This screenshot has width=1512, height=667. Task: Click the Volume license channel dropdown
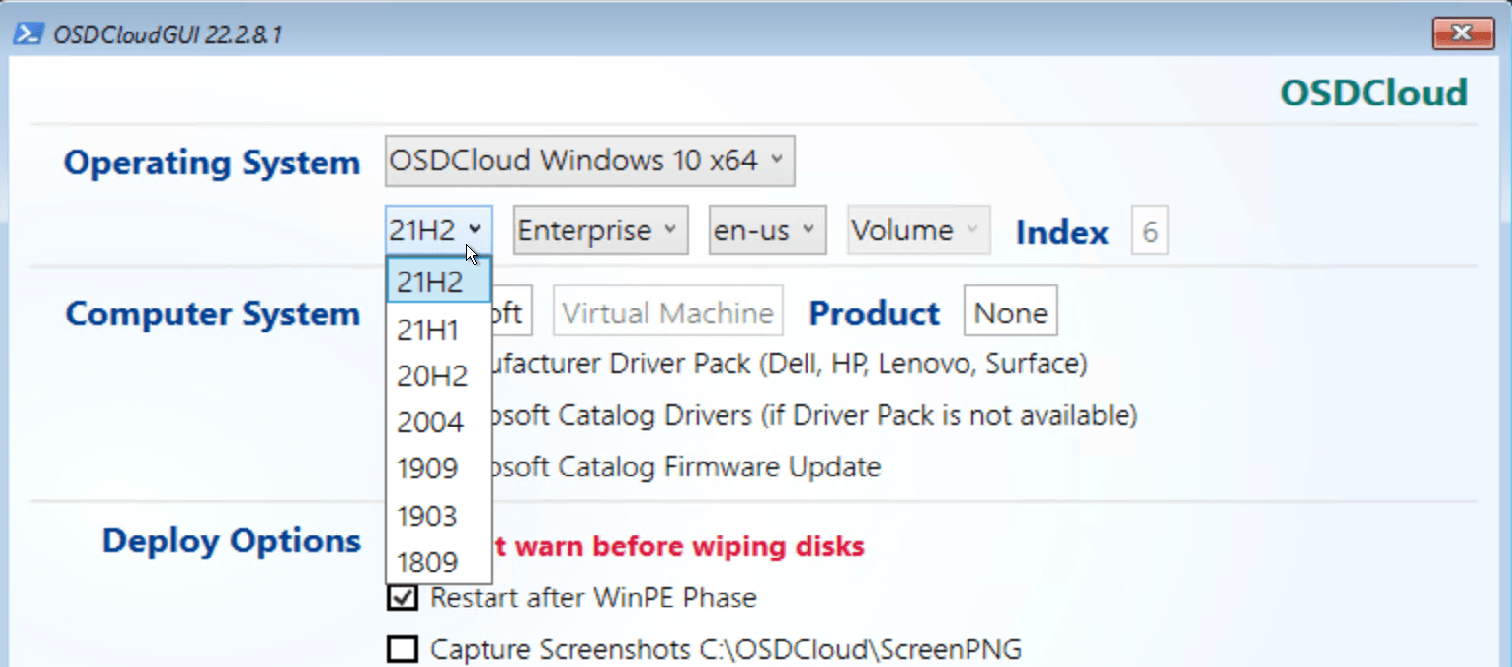tap(916, 229)
